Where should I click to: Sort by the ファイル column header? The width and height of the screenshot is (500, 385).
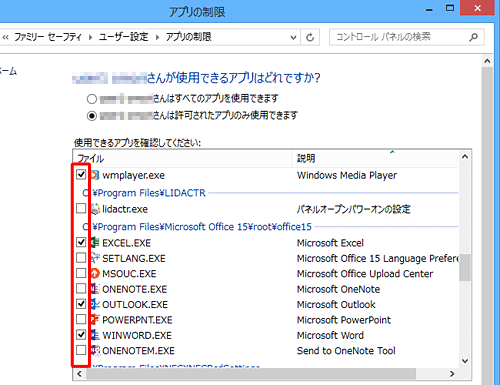click(183, 158)
